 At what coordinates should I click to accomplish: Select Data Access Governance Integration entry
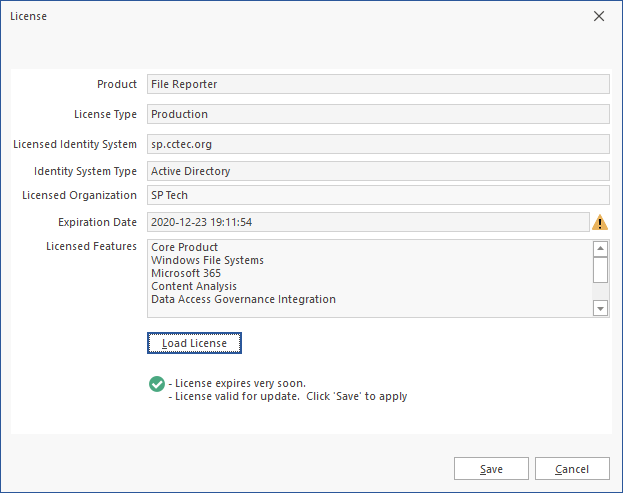[x=243, y=299]
